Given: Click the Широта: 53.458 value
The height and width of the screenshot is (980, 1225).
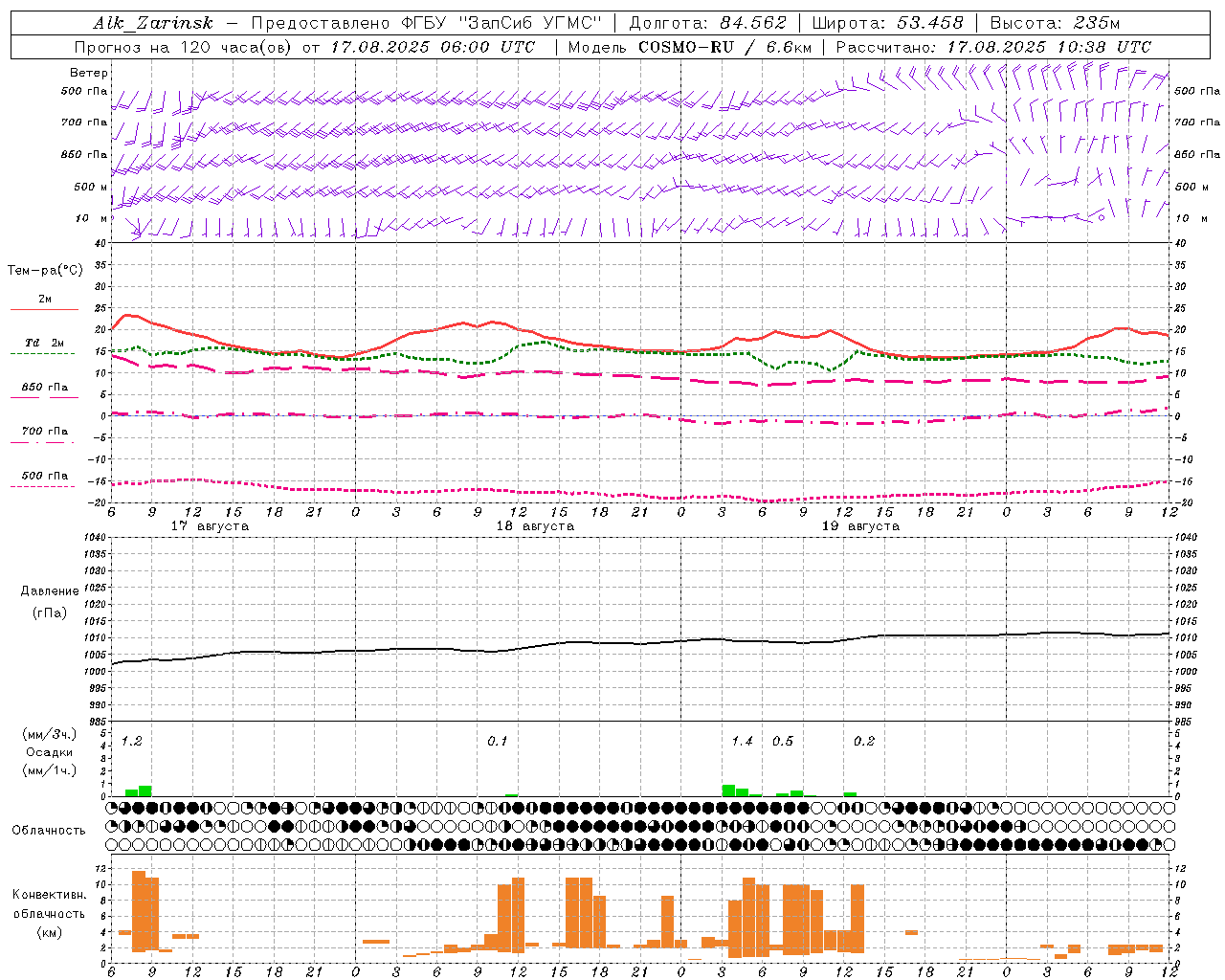Looking at the screenshot, I should pos(888,23).
